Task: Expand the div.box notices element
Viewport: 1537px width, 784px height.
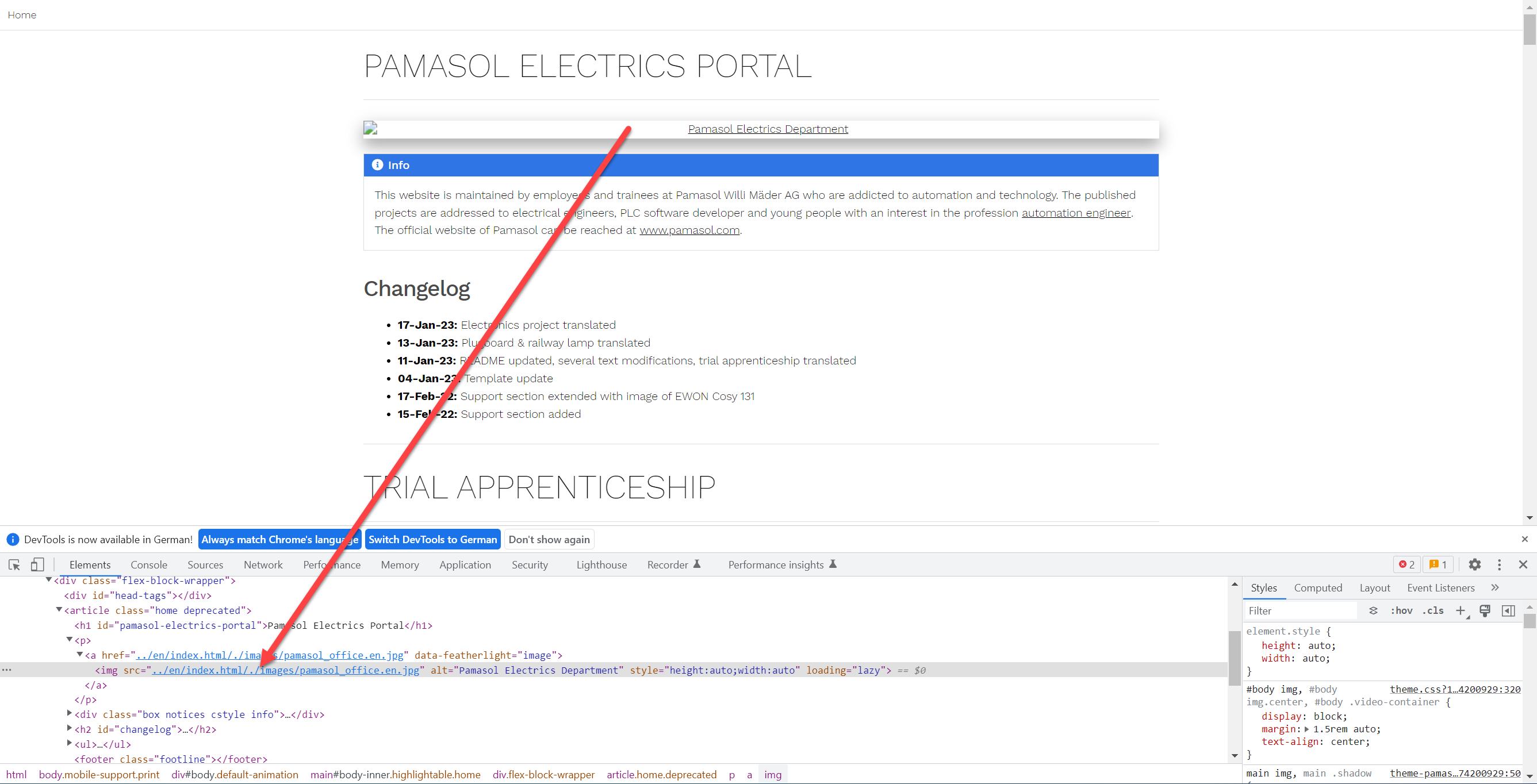Action: [69, 714]
